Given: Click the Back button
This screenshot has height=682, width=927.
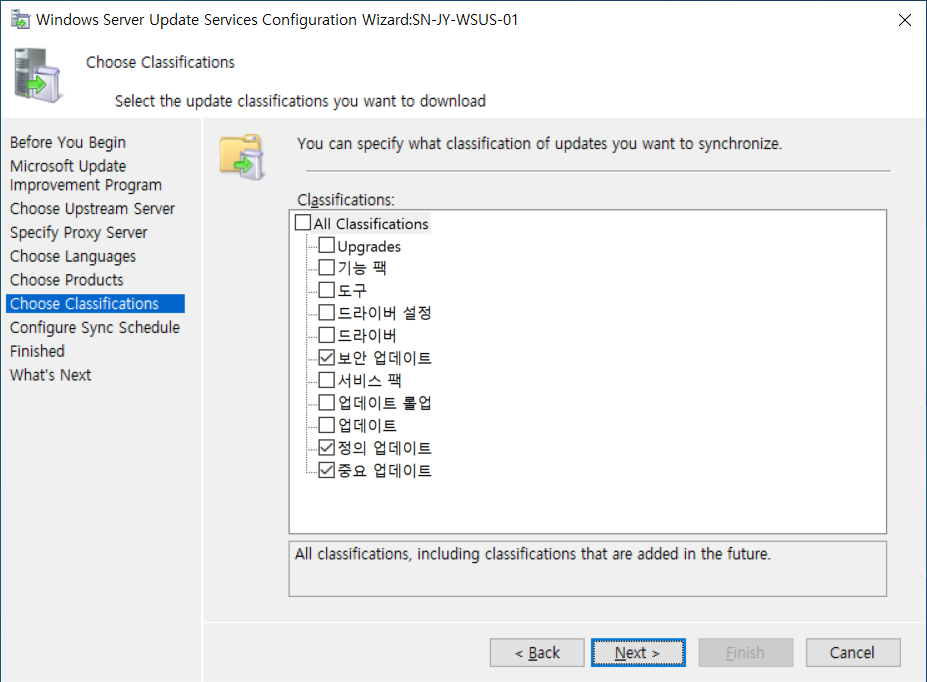Looking at the screenshot, I should click(x=537, y=652).
